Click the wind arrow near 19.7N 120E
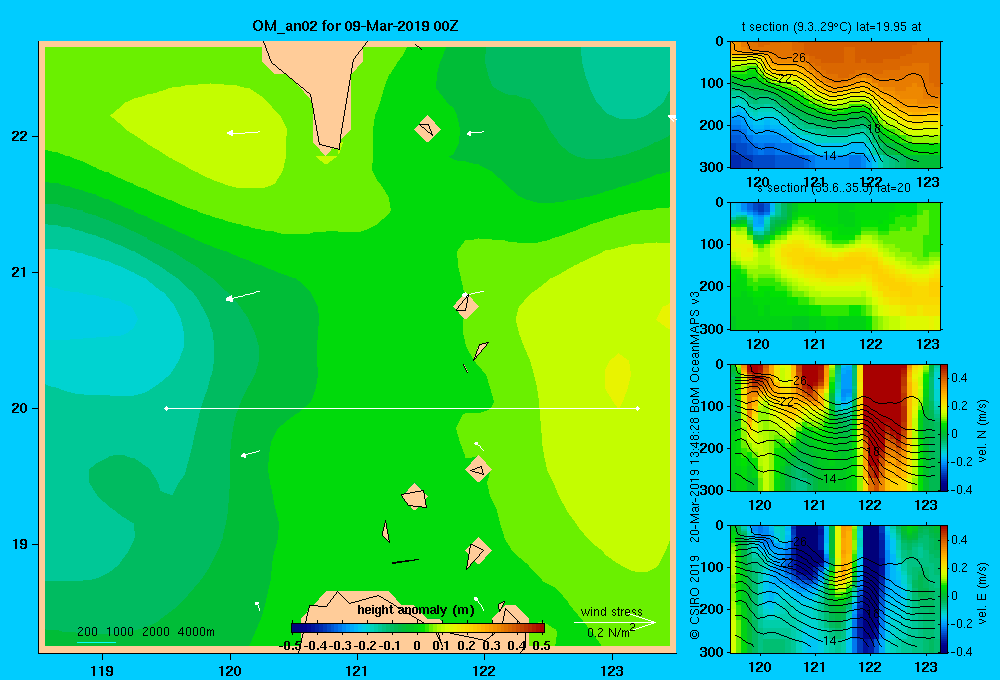1000x680 pixels. pyautogui.click(x=250, y=454)
